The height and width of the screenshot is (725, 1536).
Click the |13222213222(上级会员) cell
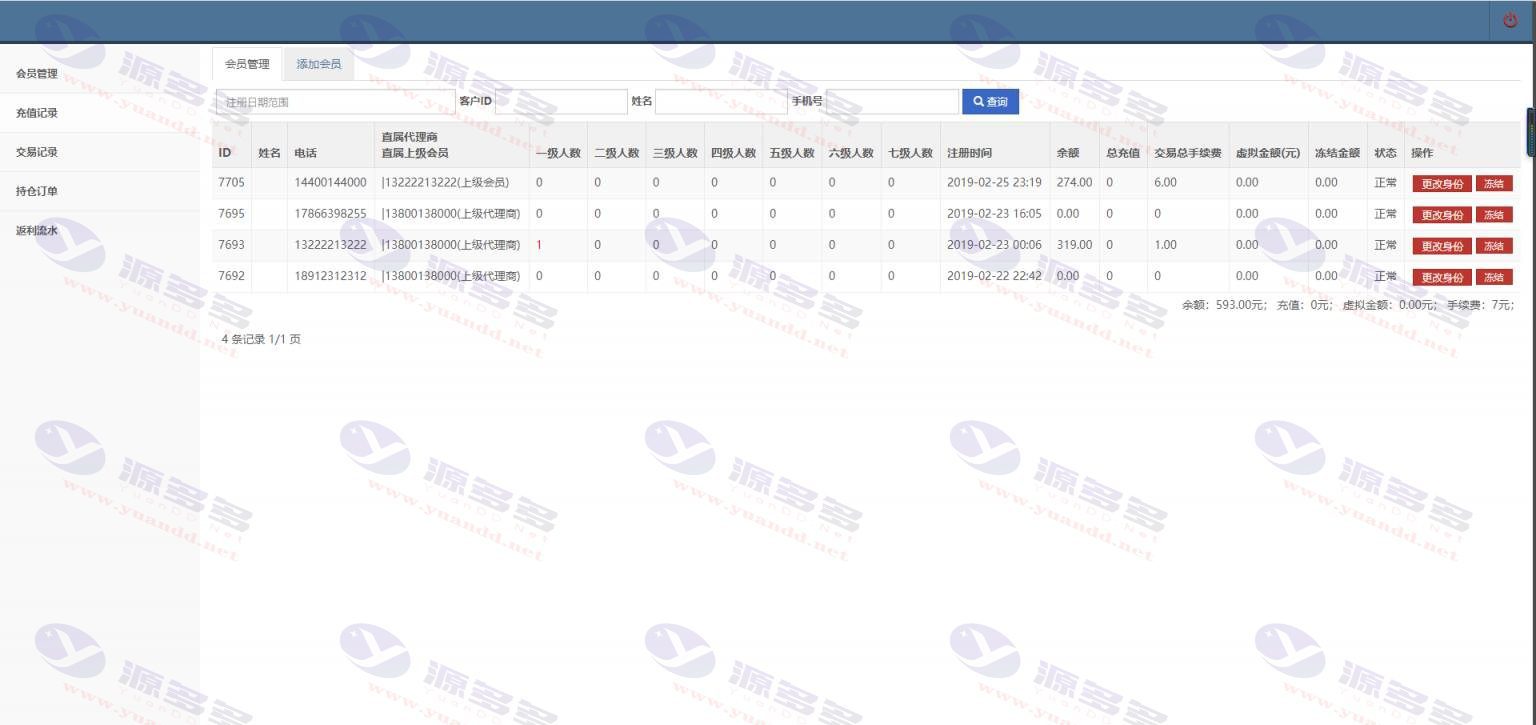(445, 183)
